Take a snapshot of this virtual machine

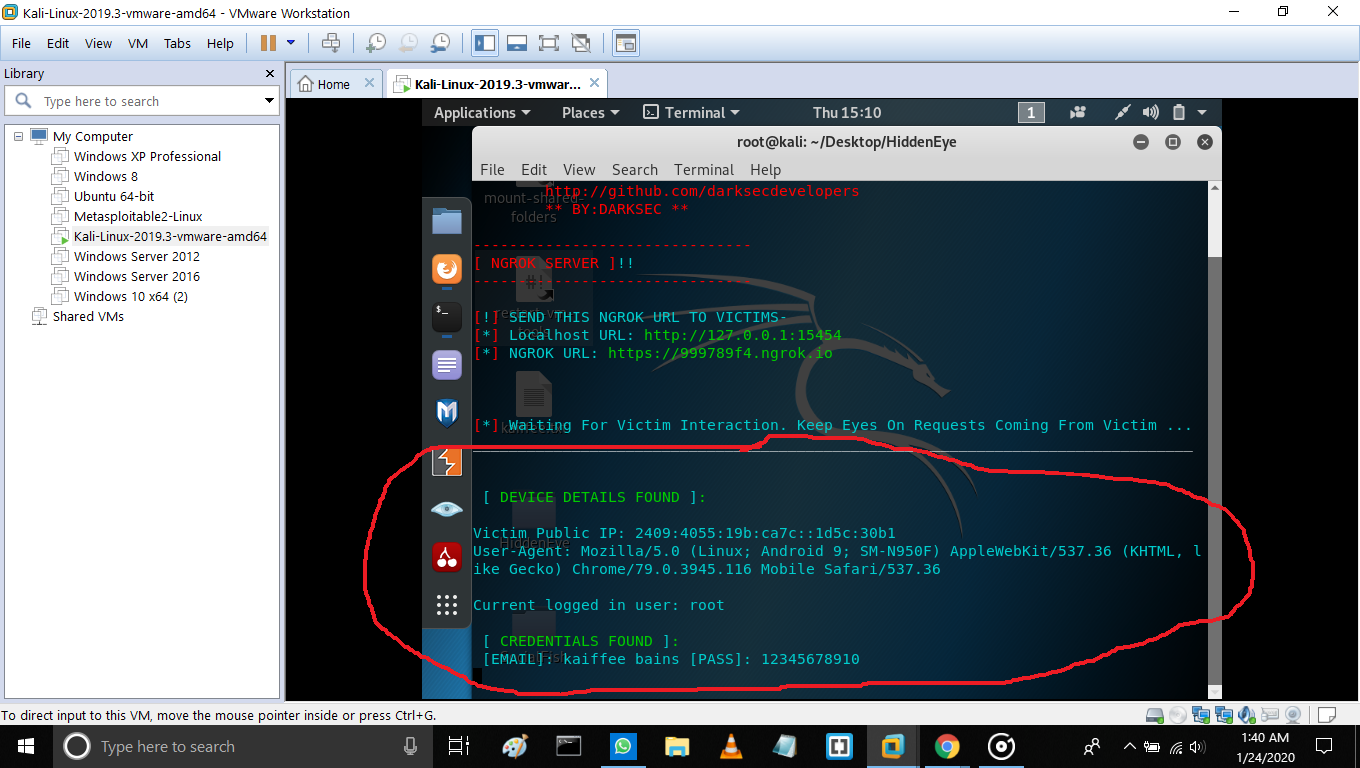[376, 43]
